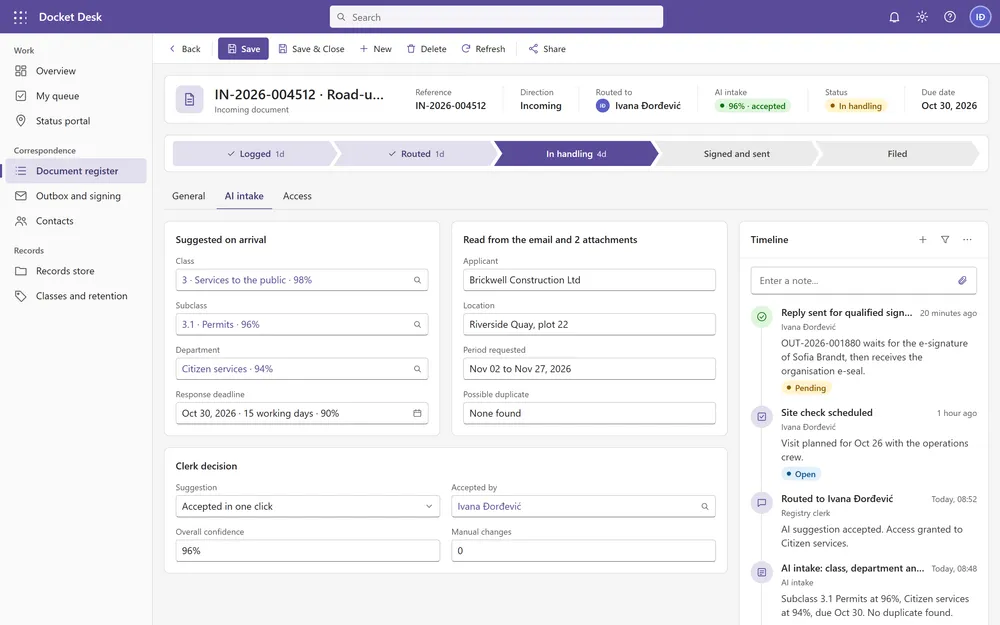Open Classes and retention
Image resolution: width=1000 pixels, height=625 pixels.
76,296
